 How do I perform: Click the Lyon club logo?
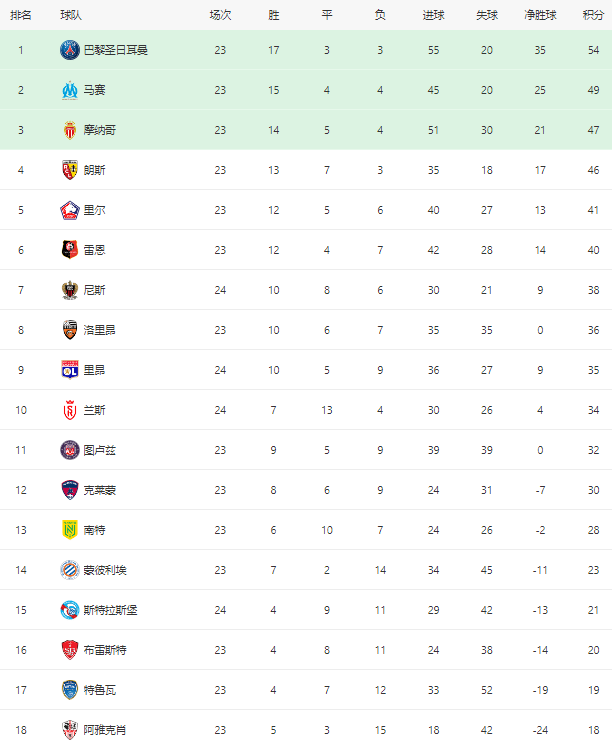pos(69,370)
